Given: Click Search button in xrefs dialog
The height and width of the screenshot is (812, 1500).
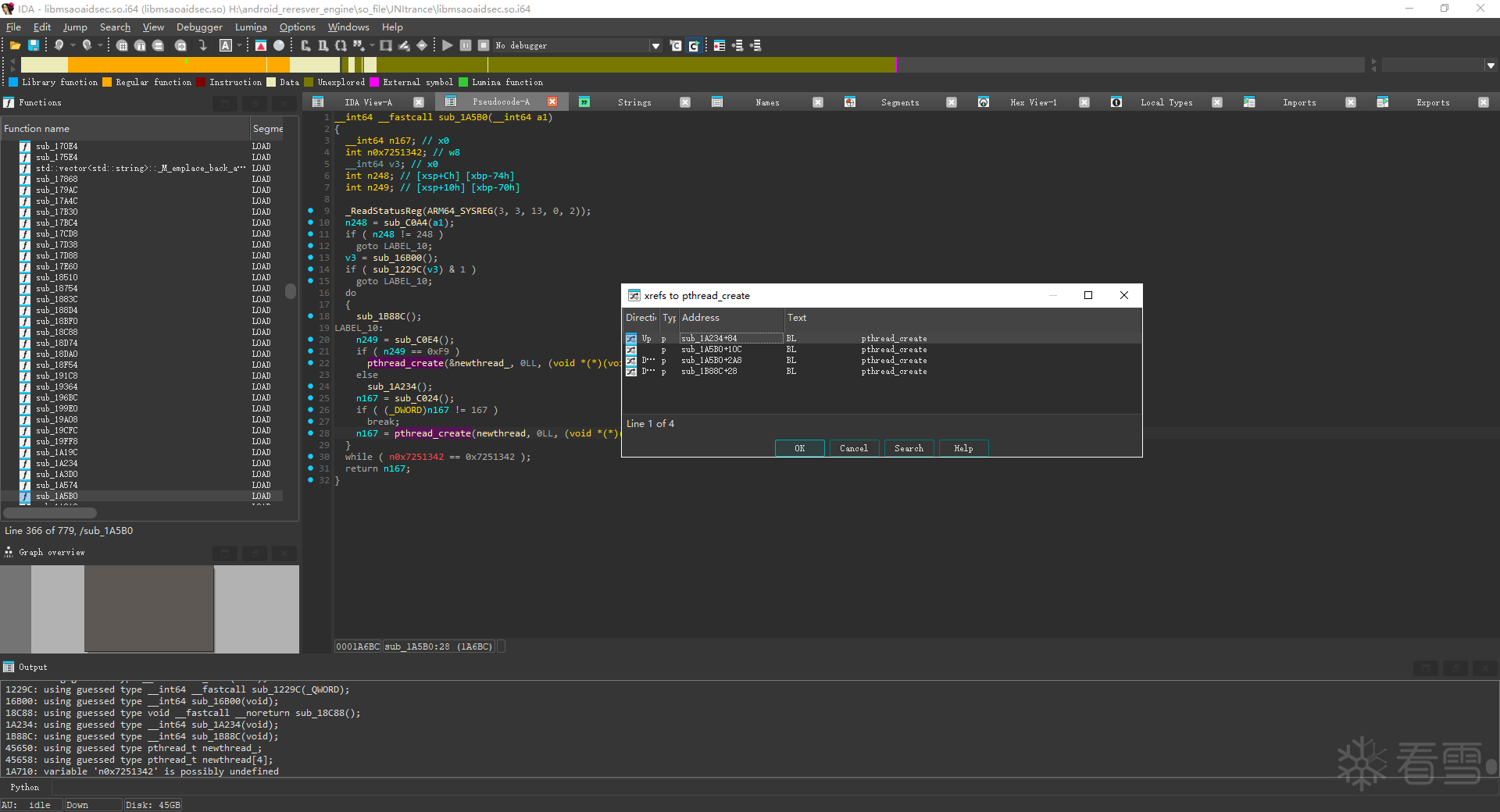Looking at the screenshot, I should 909,448.
